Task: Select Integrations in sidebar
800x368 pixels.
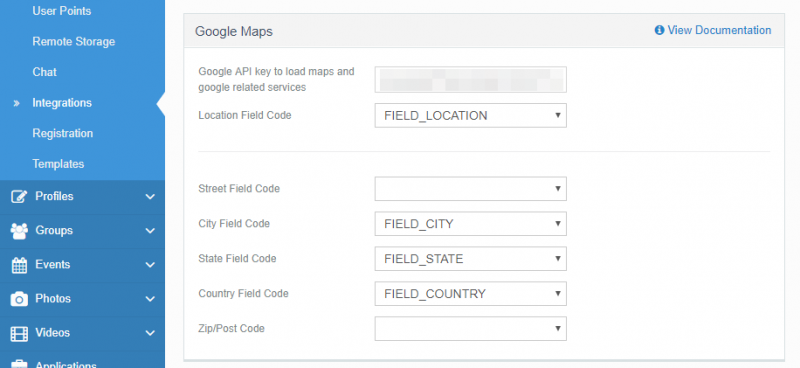Action: tap(62, 103)
